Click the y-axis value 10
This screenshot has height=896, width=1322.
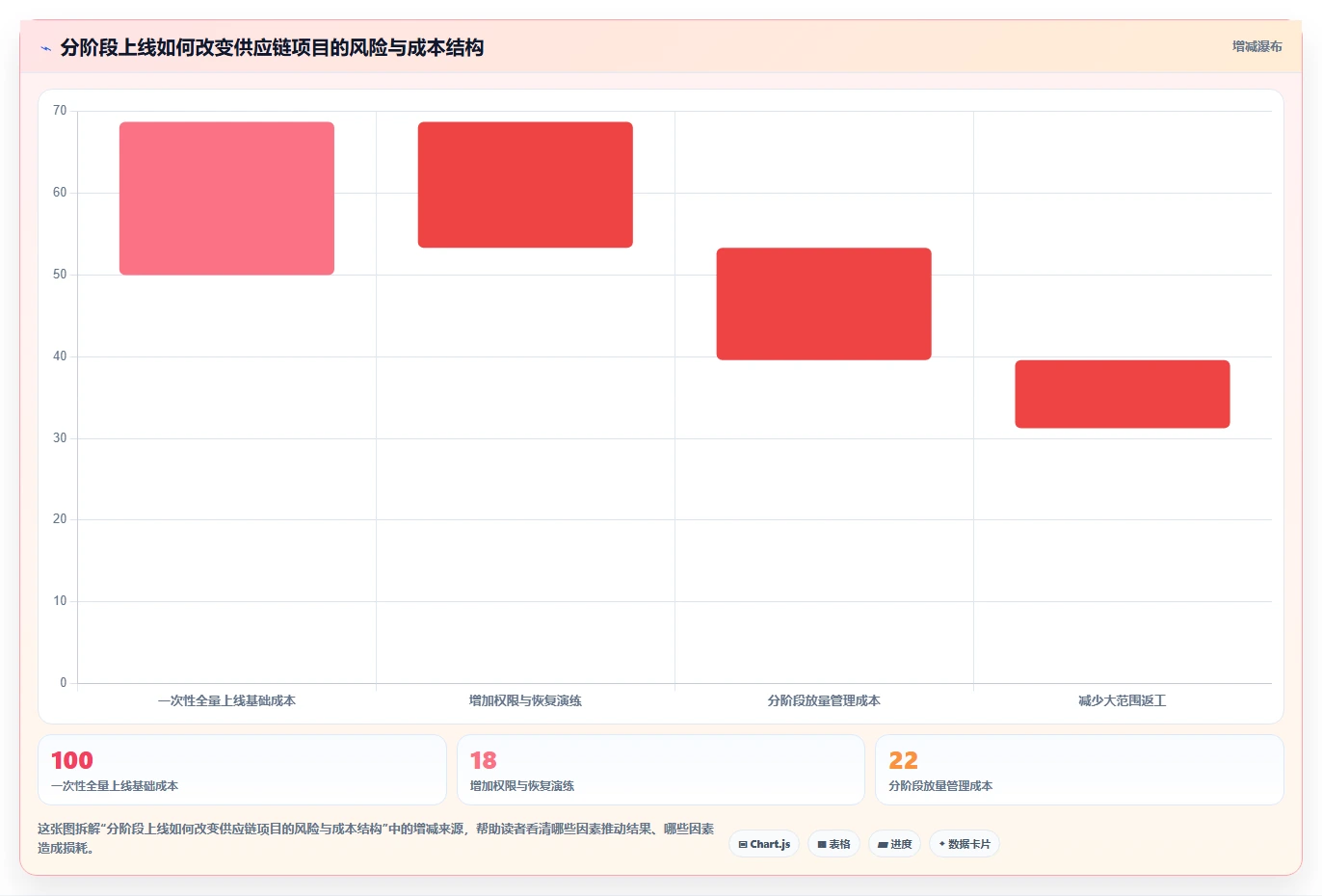tap(60, 601)
